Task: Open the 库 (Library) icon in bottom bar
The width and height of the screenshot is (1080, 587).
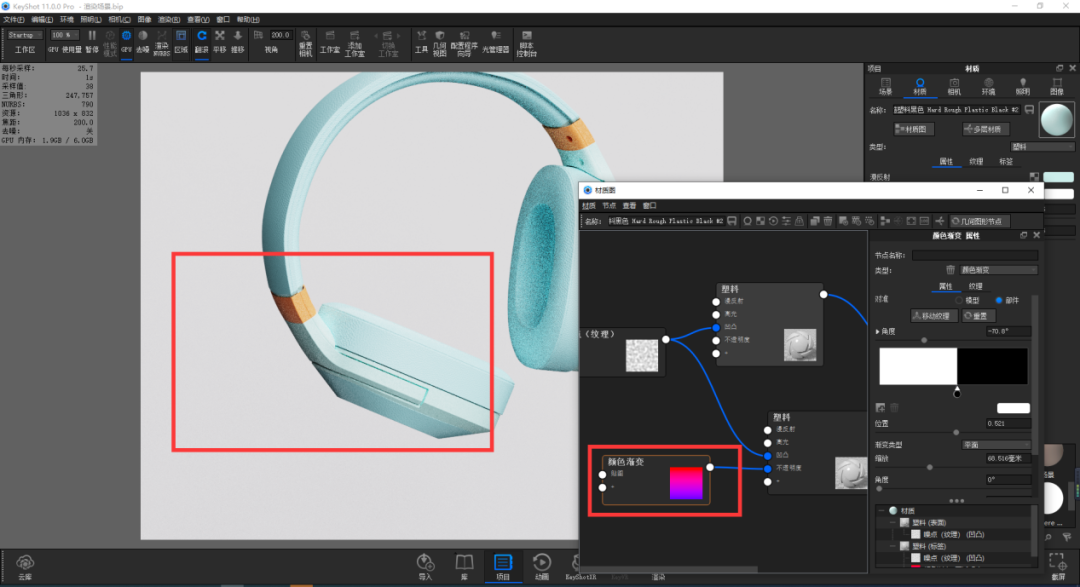Action: click(464, 563)
